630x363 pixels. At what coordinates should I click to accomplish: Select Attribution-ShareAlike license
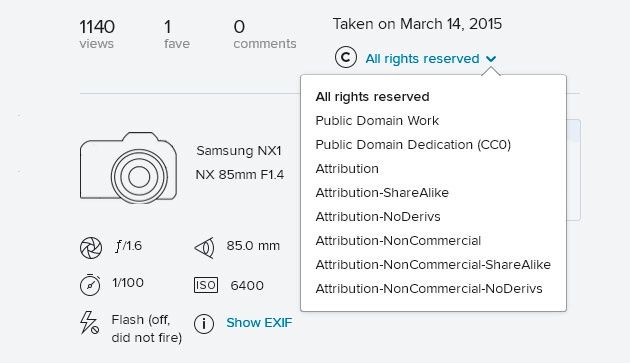(382, 193)
